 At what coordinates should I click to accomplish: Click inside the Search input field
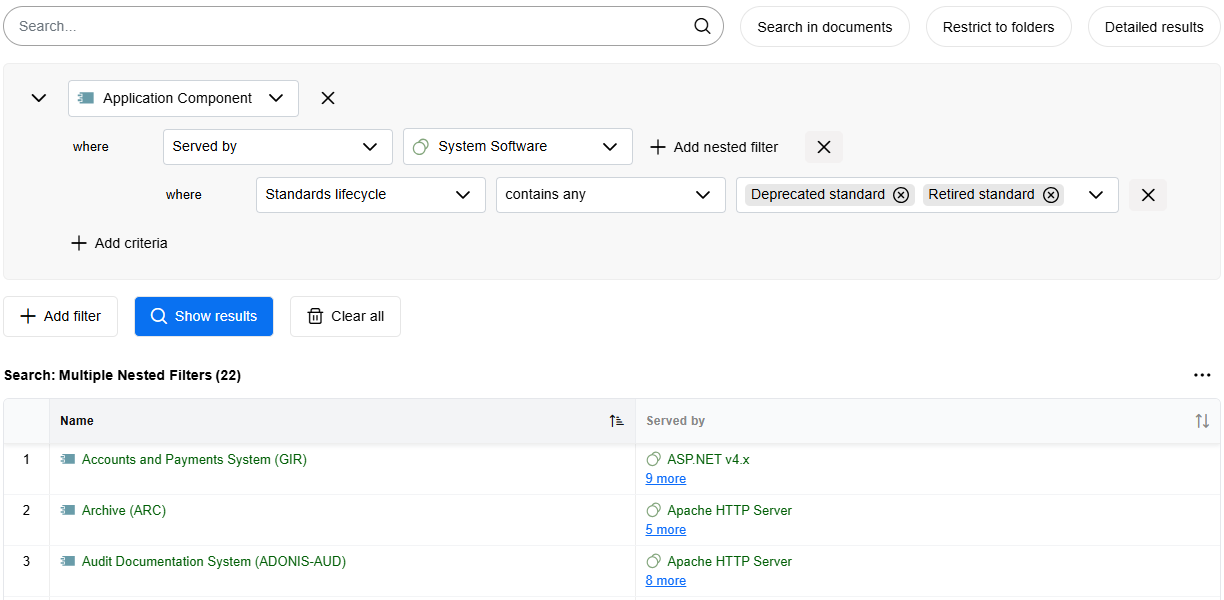[x=300, y=26]
